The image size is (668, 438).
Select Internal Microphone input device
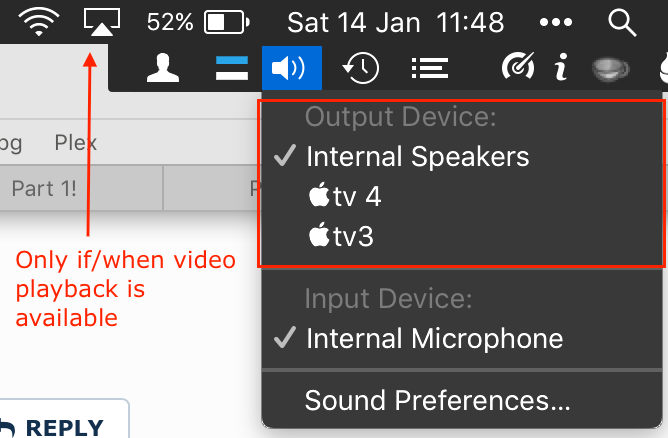pos(434,338)
